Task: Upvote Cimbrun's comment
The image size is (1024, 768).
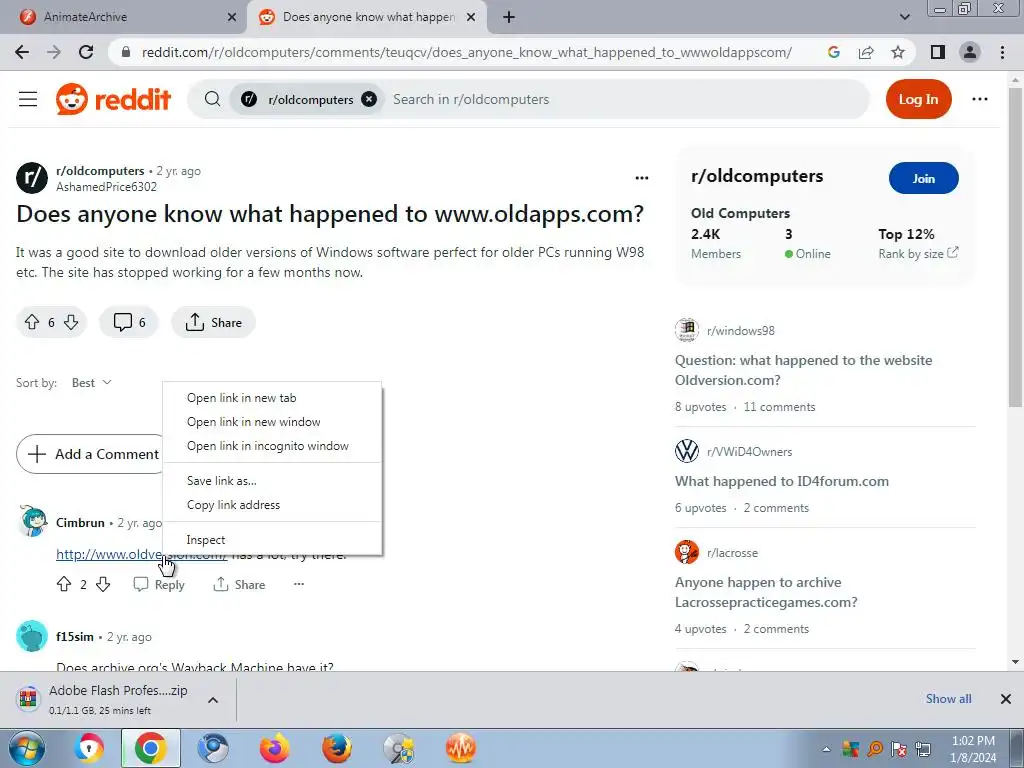Action: [x=64, y=584]
